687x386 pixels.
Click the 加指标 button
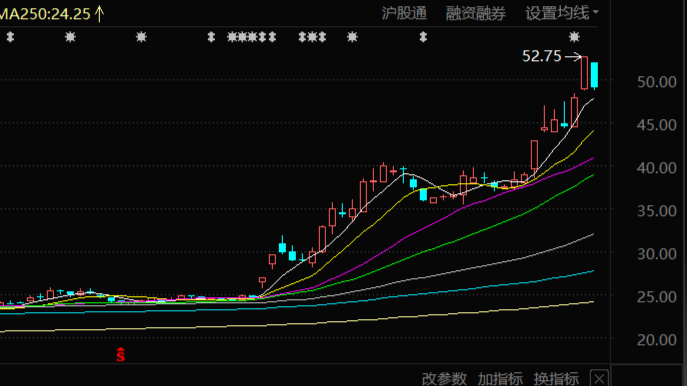tap(500, 379)
